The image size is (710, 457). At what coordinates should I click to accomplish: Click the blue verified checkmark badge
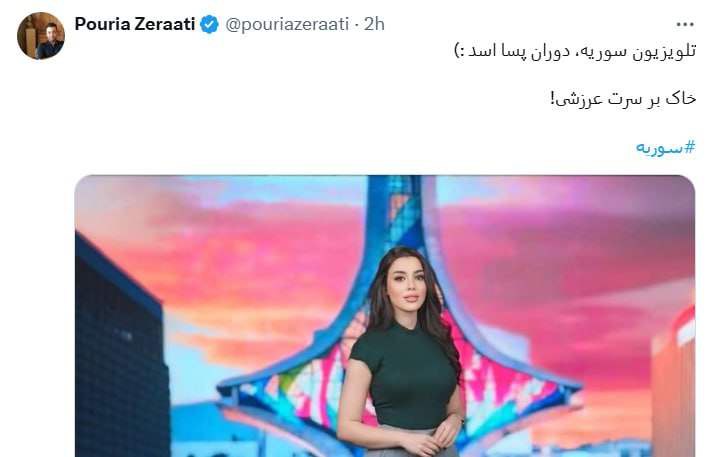point(209,24)
